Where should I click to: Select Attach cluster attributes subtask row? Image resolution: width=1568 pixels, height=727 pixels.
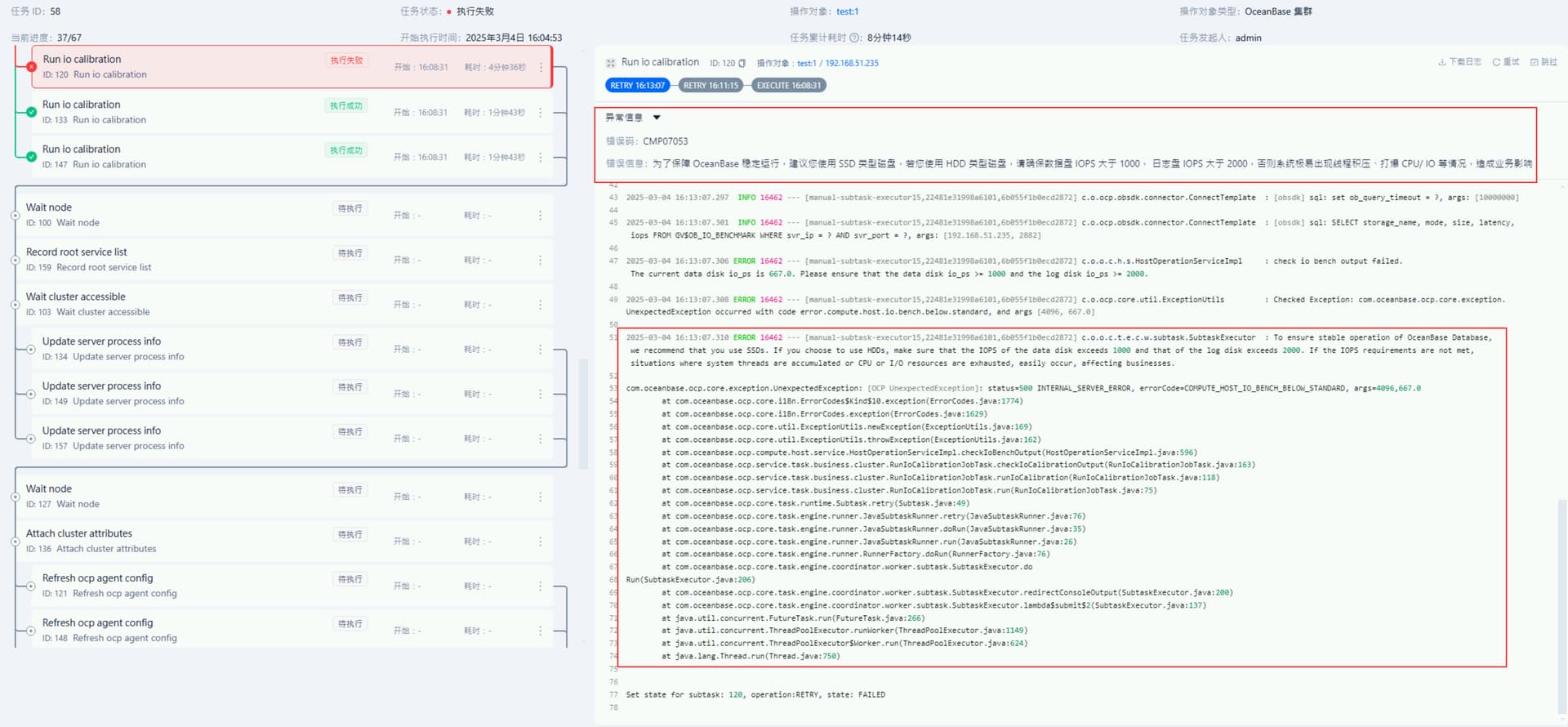click(283, 542)
